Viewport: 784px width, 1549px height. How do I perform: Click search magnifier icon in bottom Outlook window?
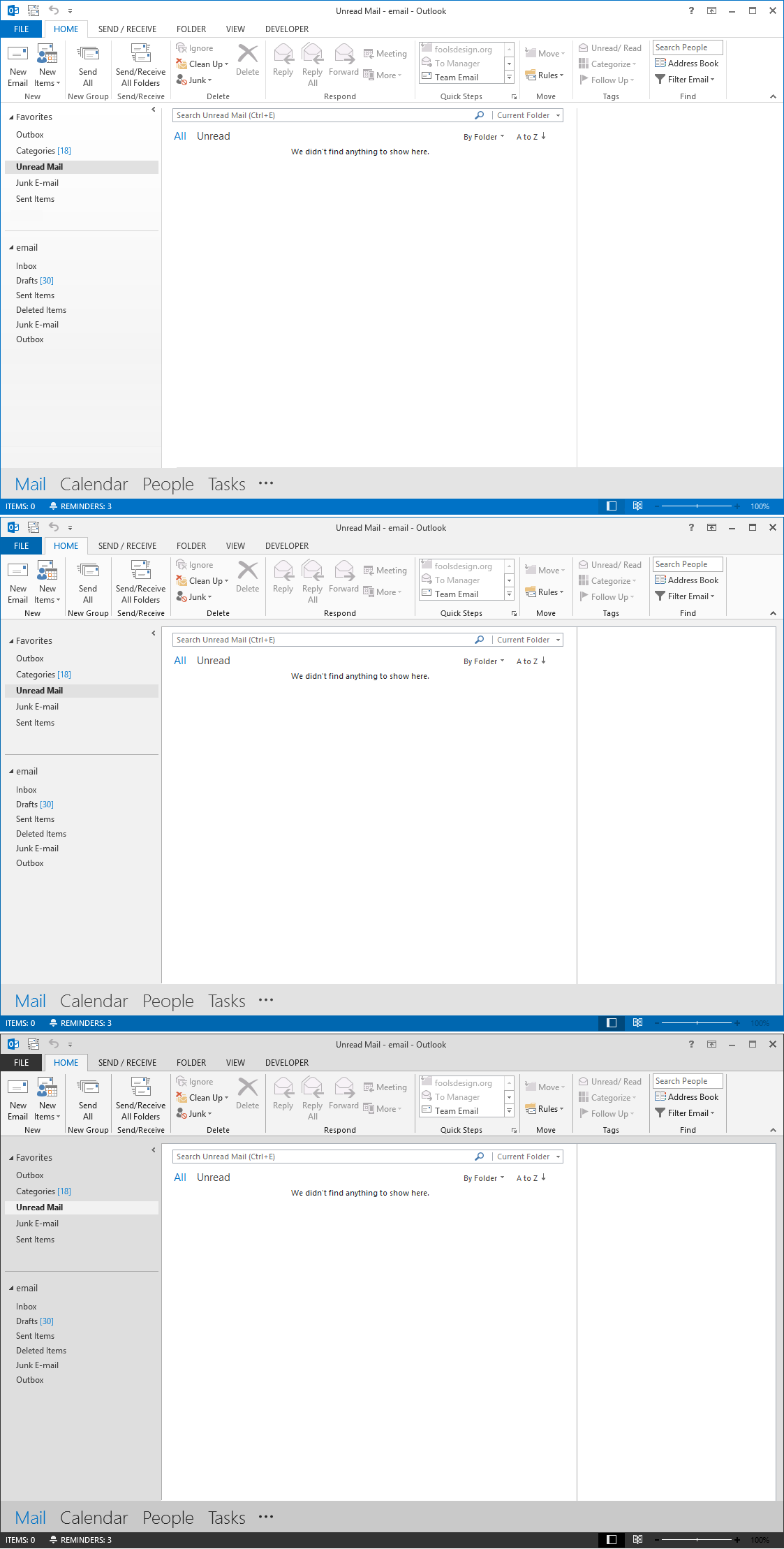479,1156
